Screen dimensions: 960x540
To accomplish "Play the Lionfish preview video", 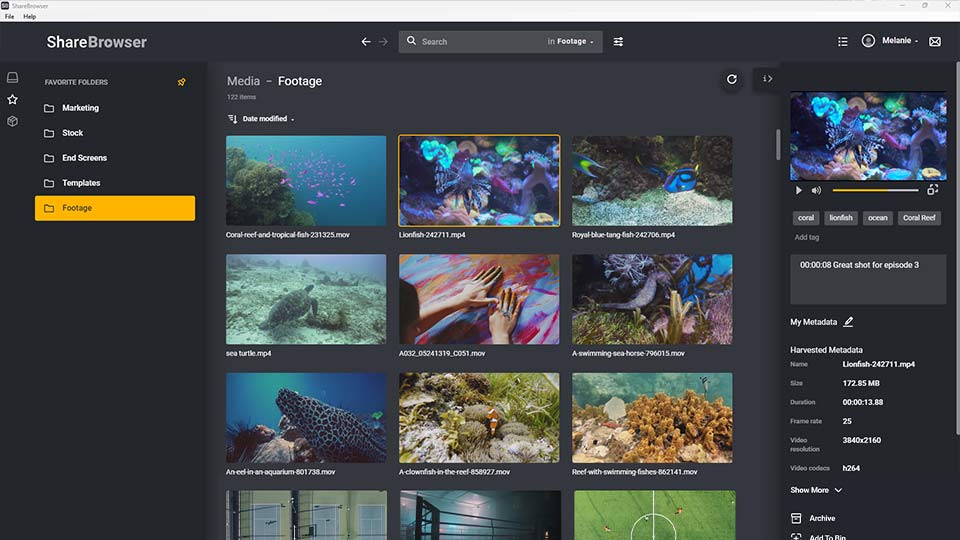I will pyautogui.click(x=798, y=190).
